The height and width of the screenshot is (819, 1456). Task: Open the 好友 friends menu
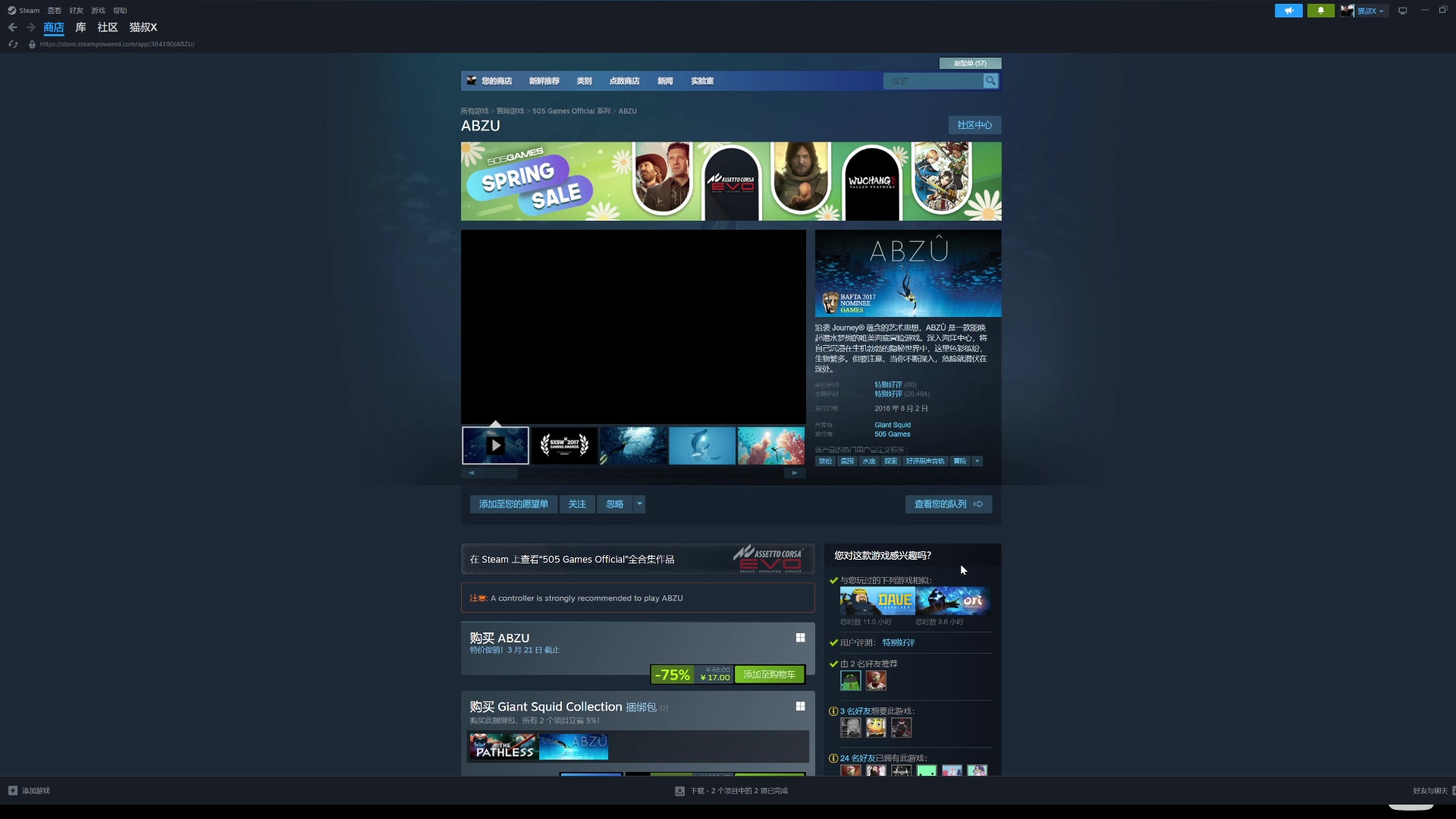(x=76, y=11)
